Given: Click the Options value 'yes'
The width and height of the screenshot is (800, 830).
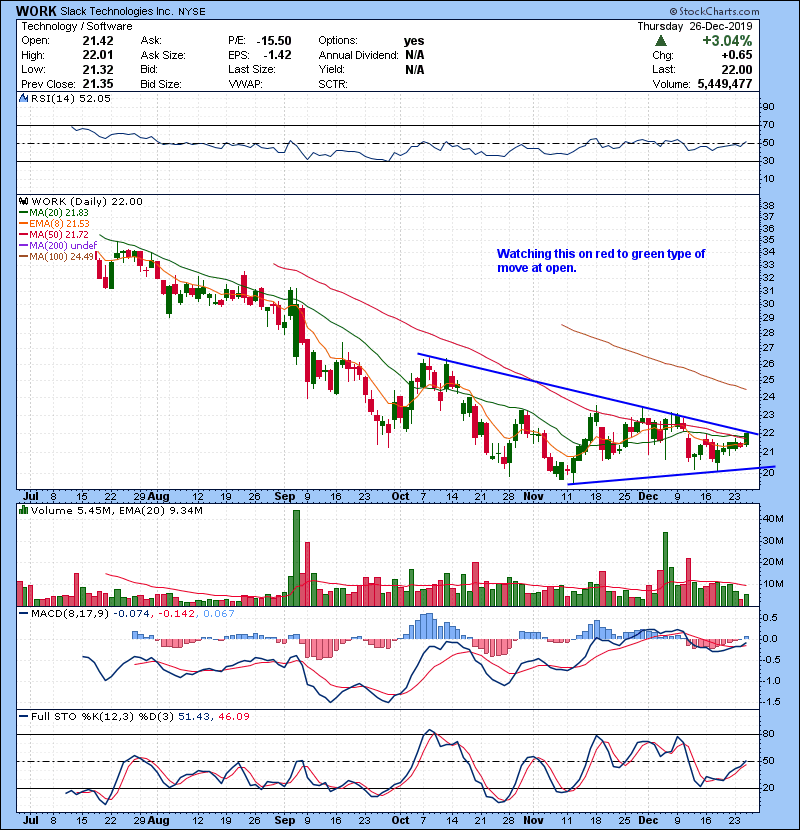Looking at the screenshot, I should pos(414,41).
